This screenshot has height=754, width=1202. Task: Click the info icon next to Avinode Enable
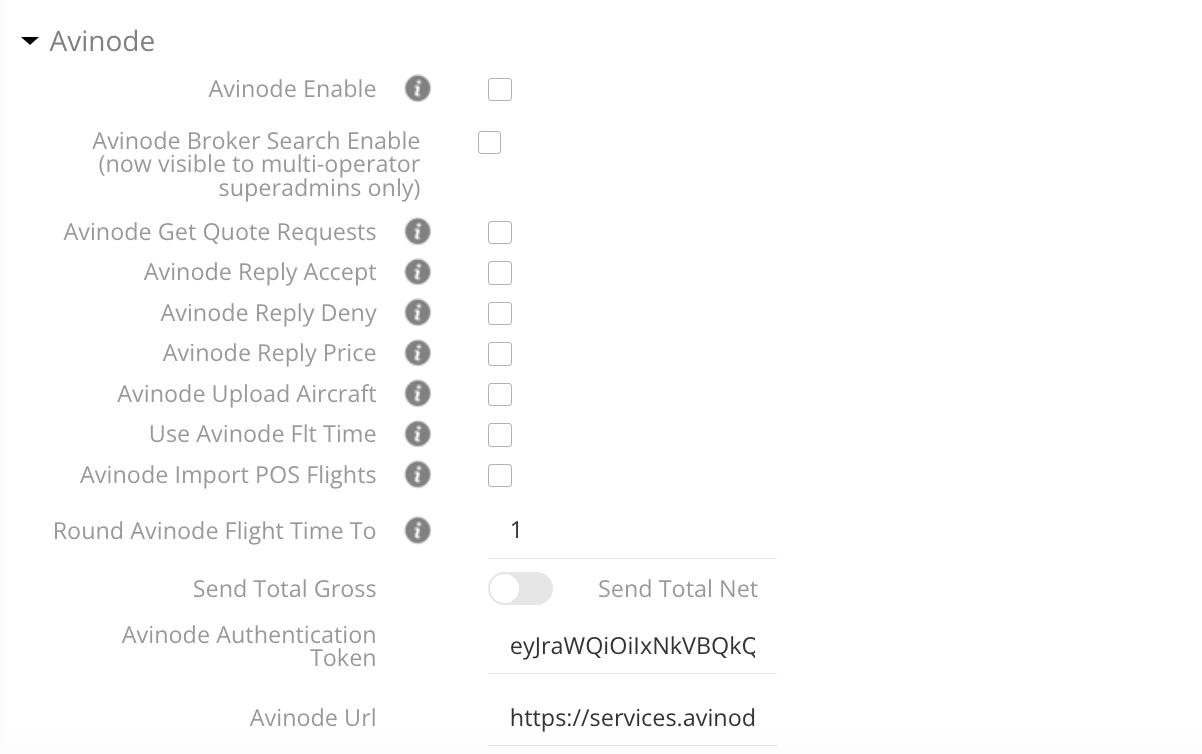tap(417, 89)
